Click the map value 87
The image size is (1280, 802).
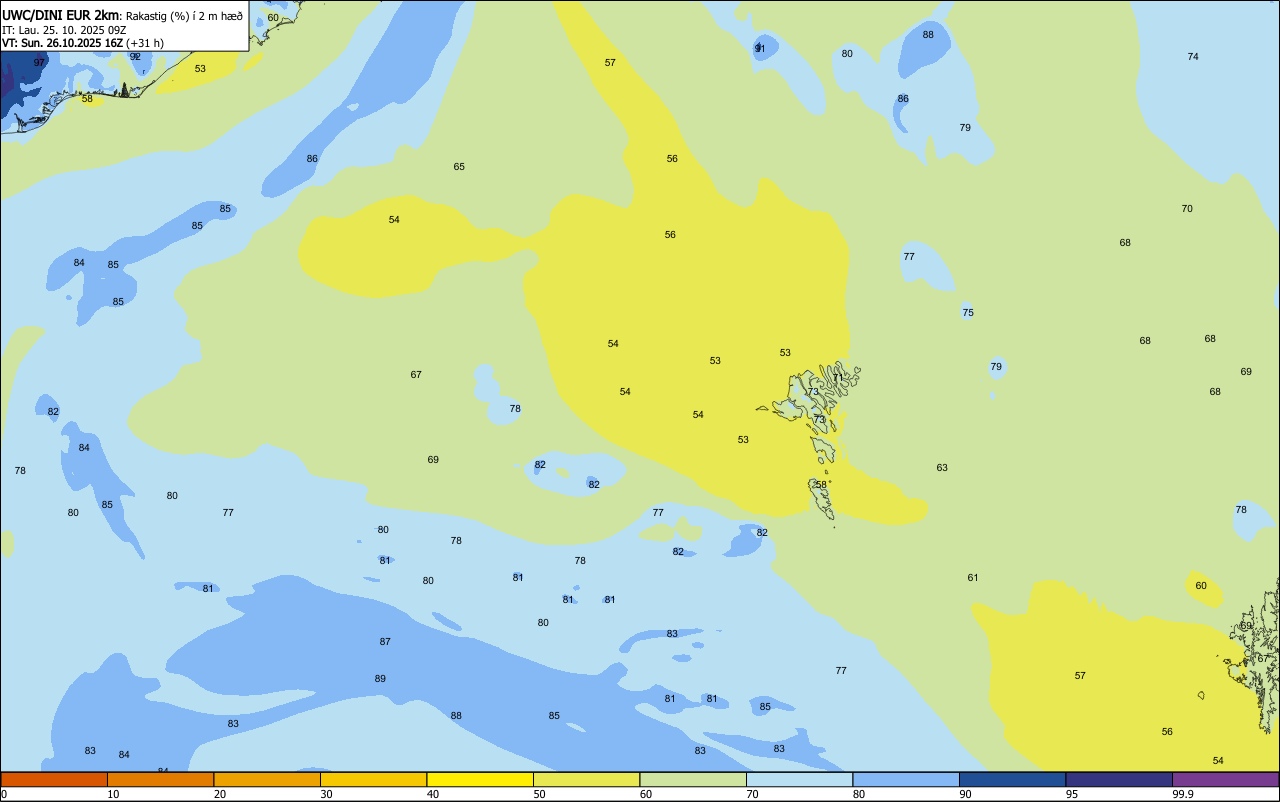pos(385,642)
